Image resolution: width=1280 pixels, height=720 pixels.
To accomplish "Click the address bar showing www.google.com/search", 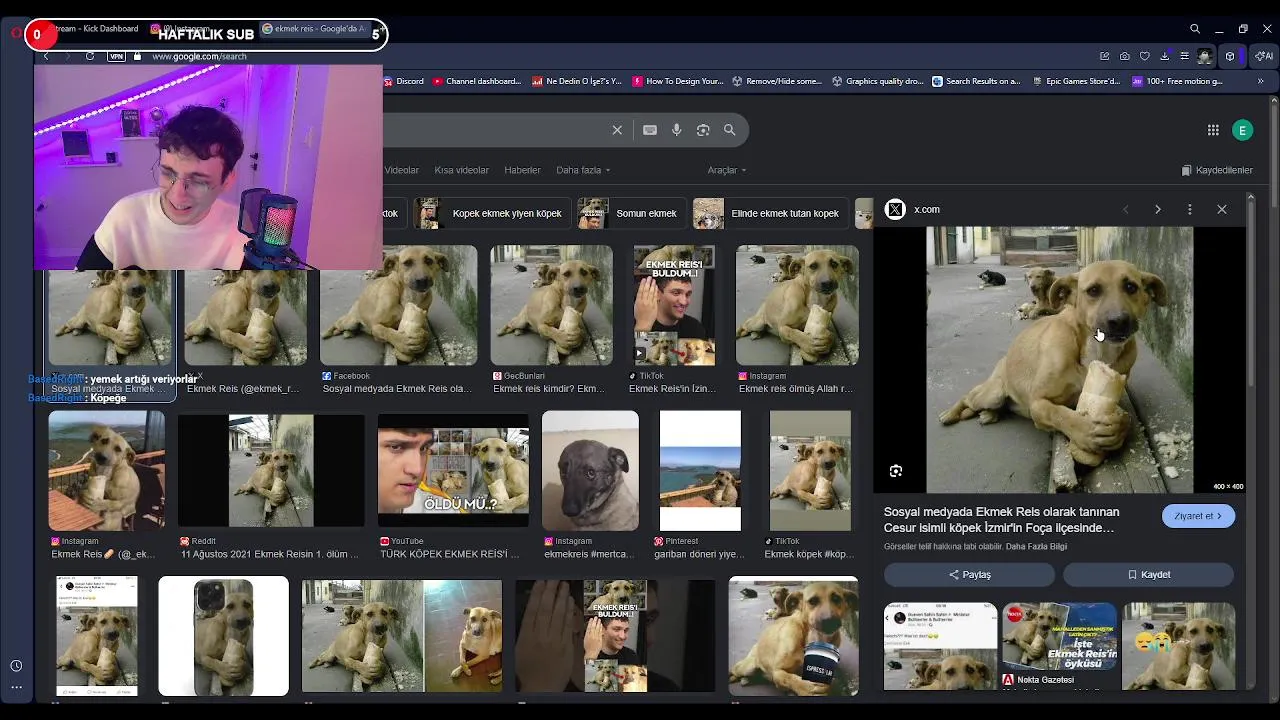I will [x=199, y=56].
